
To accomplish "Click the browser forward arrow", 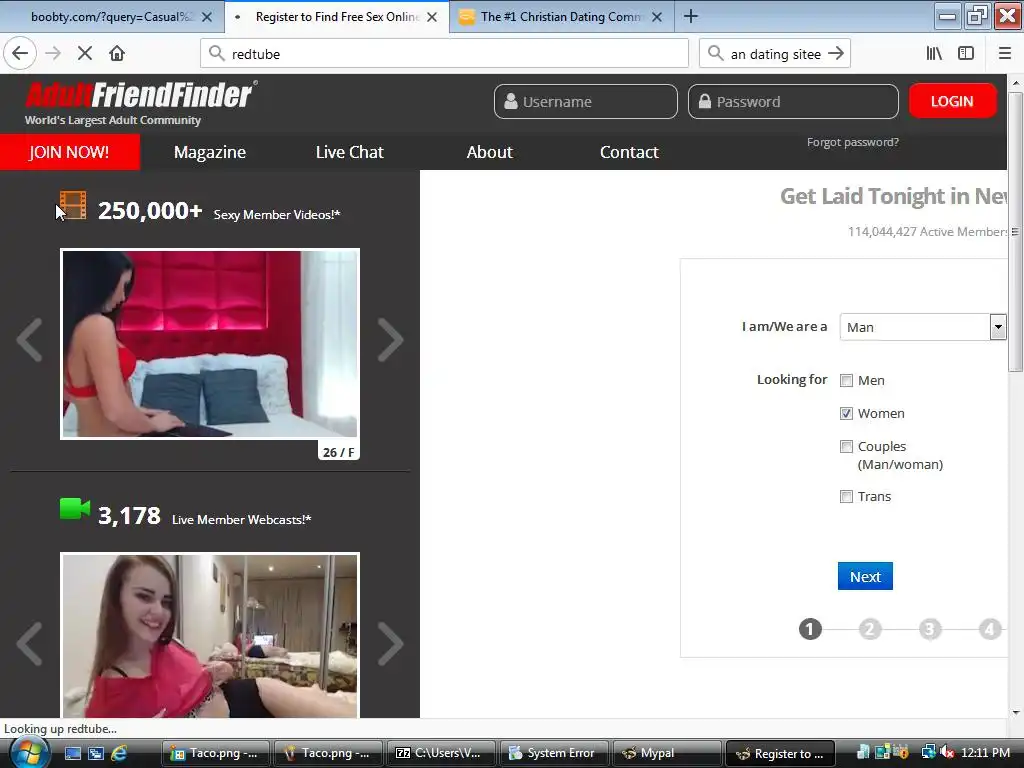I will pos(53,54).
